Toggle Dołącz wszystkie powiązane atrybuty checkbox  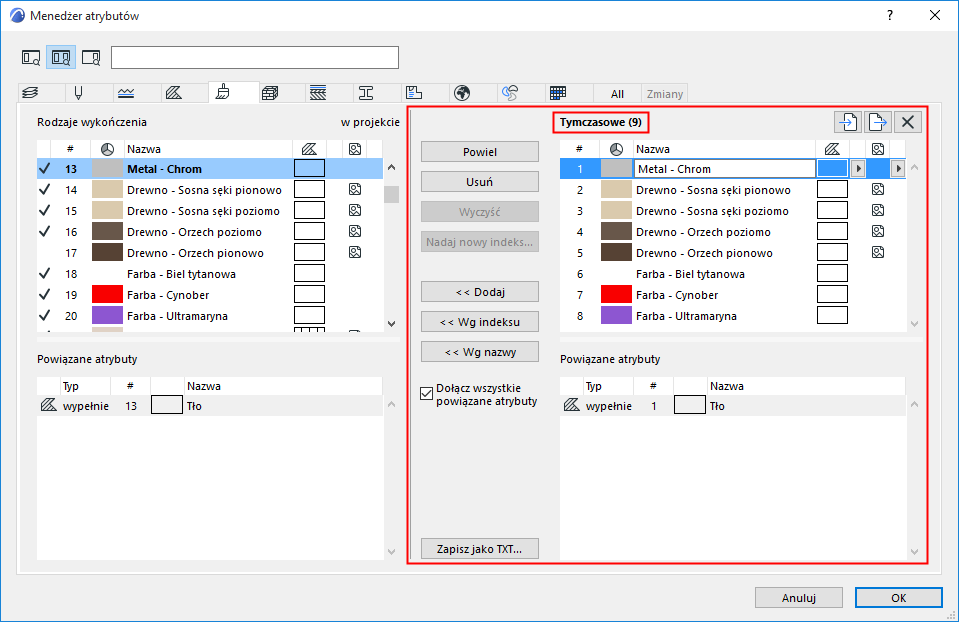coord(427,393)
